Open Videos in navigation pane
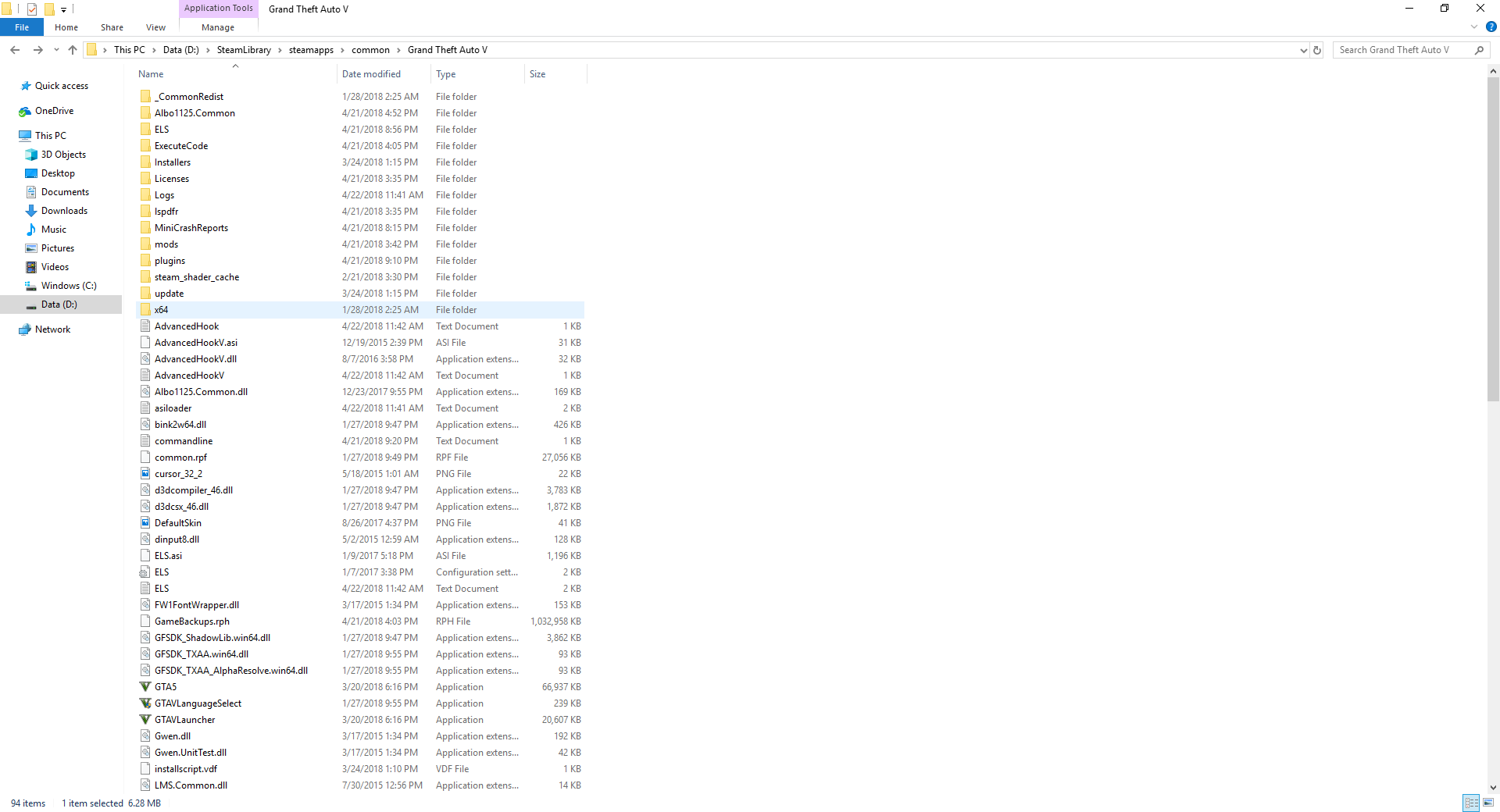 tap(55, 267)
